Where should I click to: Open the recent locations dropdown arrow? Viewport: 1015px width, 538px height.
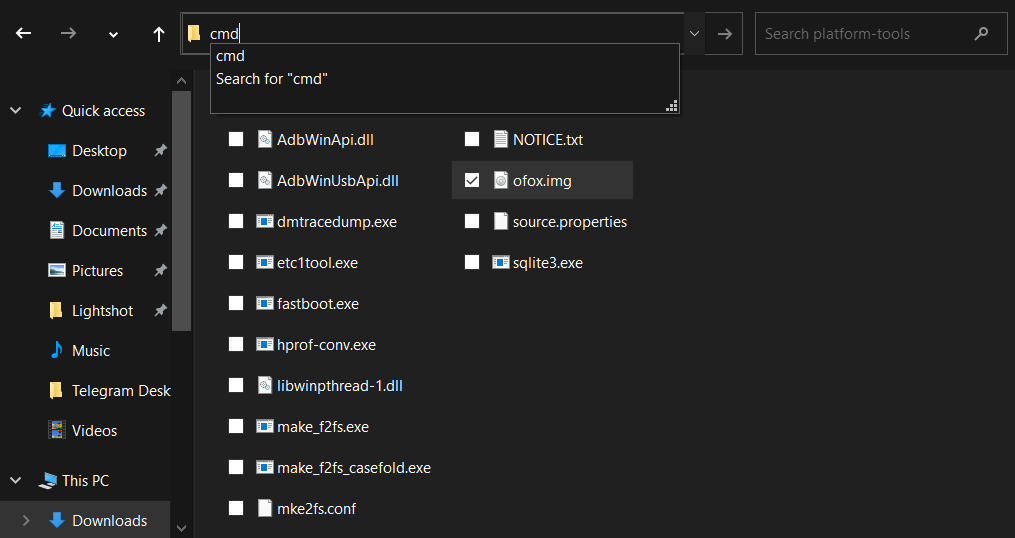pos(113,34)
